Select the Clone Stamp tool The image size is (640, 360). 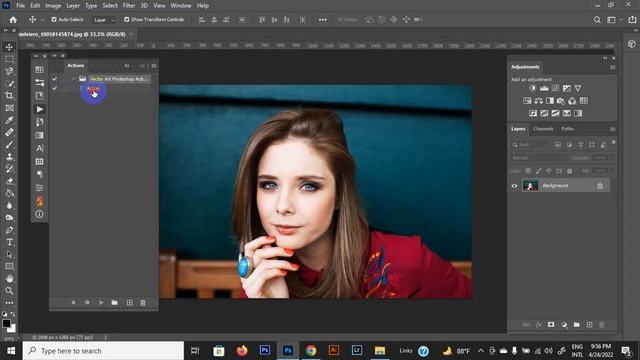click(x=9, y=157)
